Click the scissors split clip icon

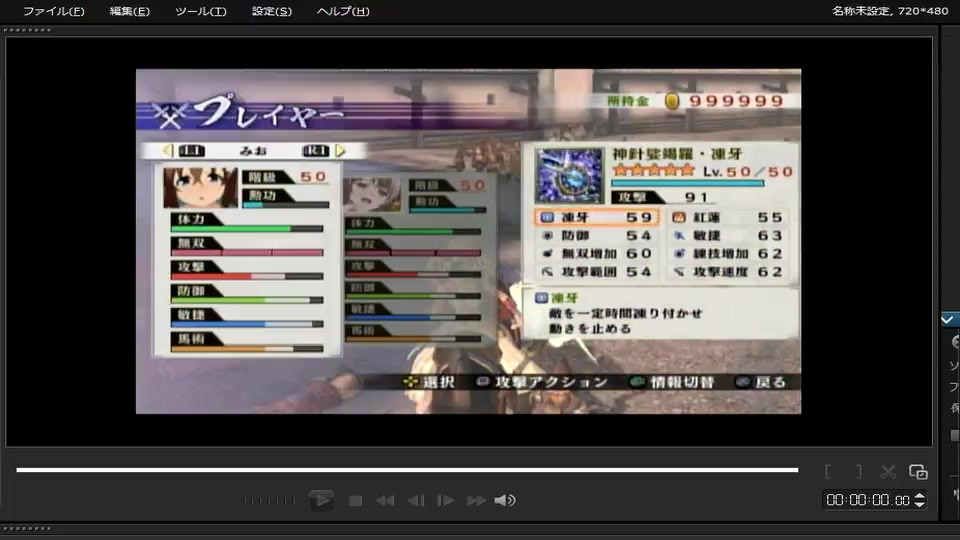pos(888,471)
